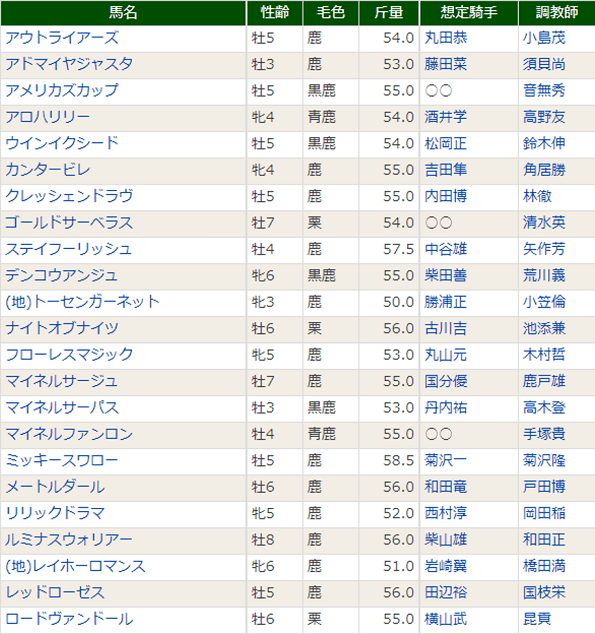The width and height of the screenshot is (595, 634).
Task: Open jockey link 丸山元
Action: 446,355
